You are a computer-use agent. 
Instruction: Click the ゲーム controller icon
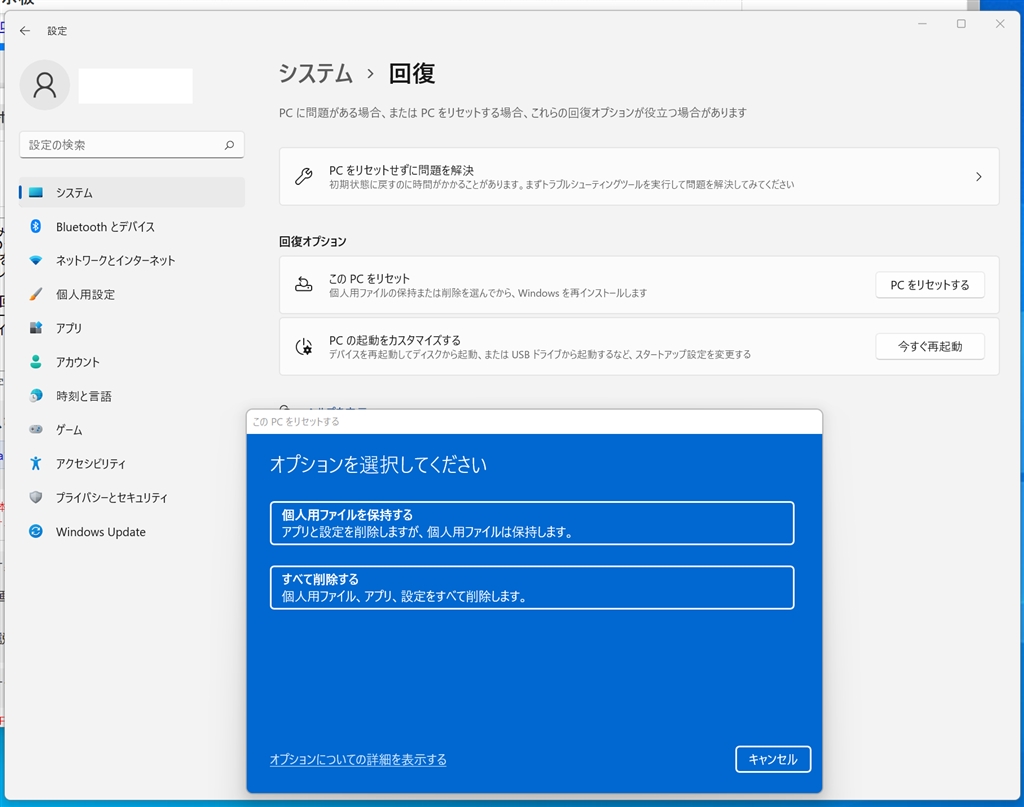pos(36,430)
